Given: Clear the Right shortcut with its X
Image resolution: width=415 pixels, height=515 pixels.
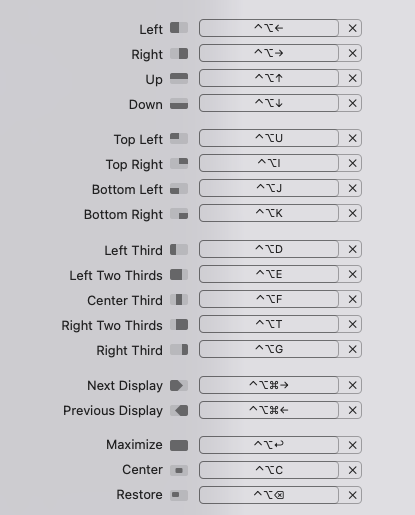Looking at the screenshot, I should pyautogui.click(x=352, y=53).
